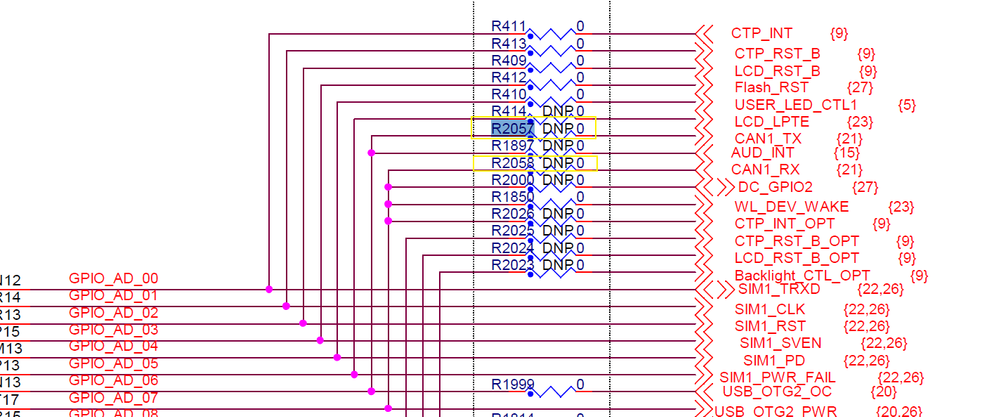Click the USB_OTG2_PWR net label

click(776, 411)
